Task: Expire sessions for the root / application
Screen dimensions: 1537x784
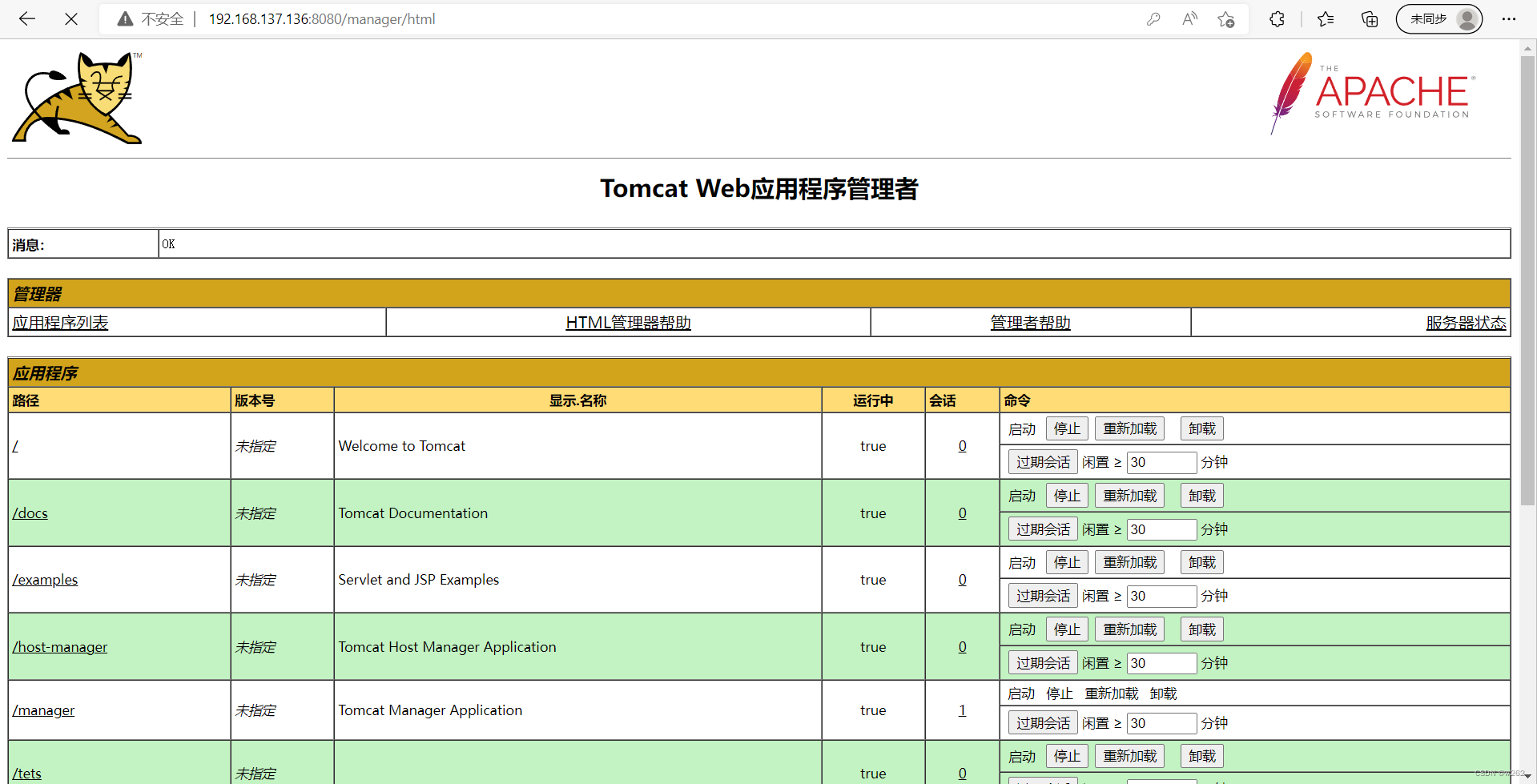Action: click(1043, 462)
